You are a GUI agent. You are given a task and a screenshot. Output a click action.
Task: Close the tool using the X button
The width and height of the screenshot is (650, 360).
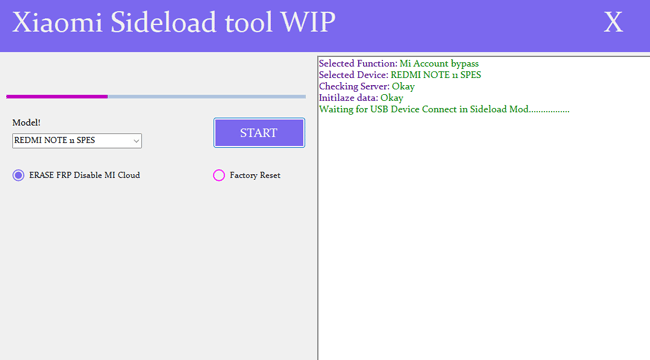pyautogui.click(x=613, y=22)
